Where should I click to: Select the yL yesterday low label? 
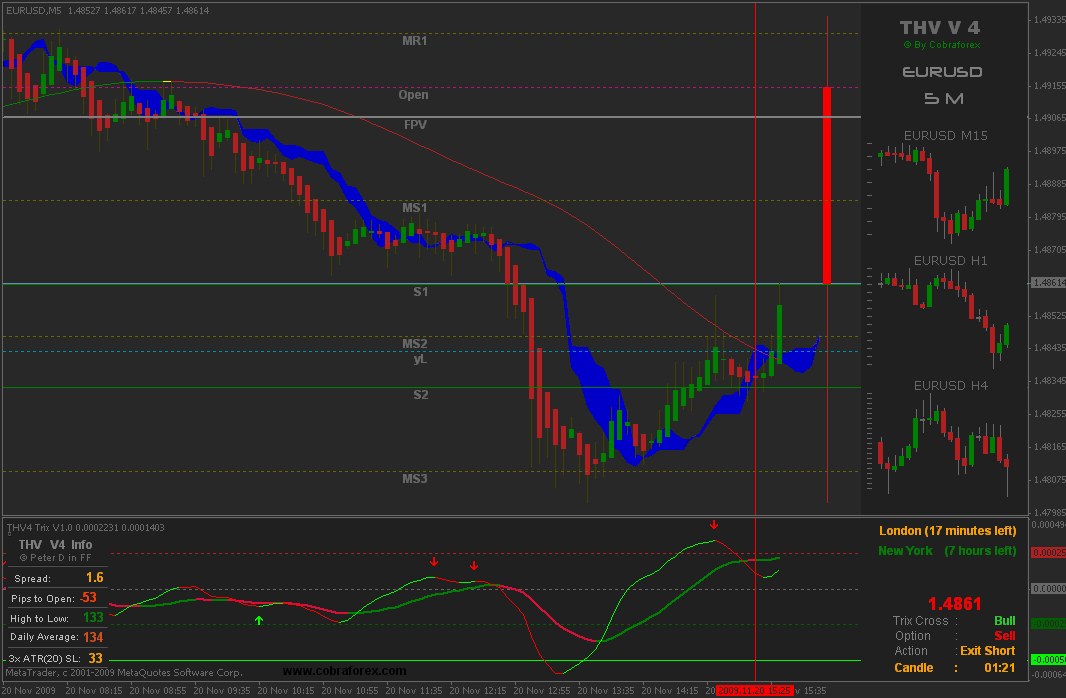(421, 359)
